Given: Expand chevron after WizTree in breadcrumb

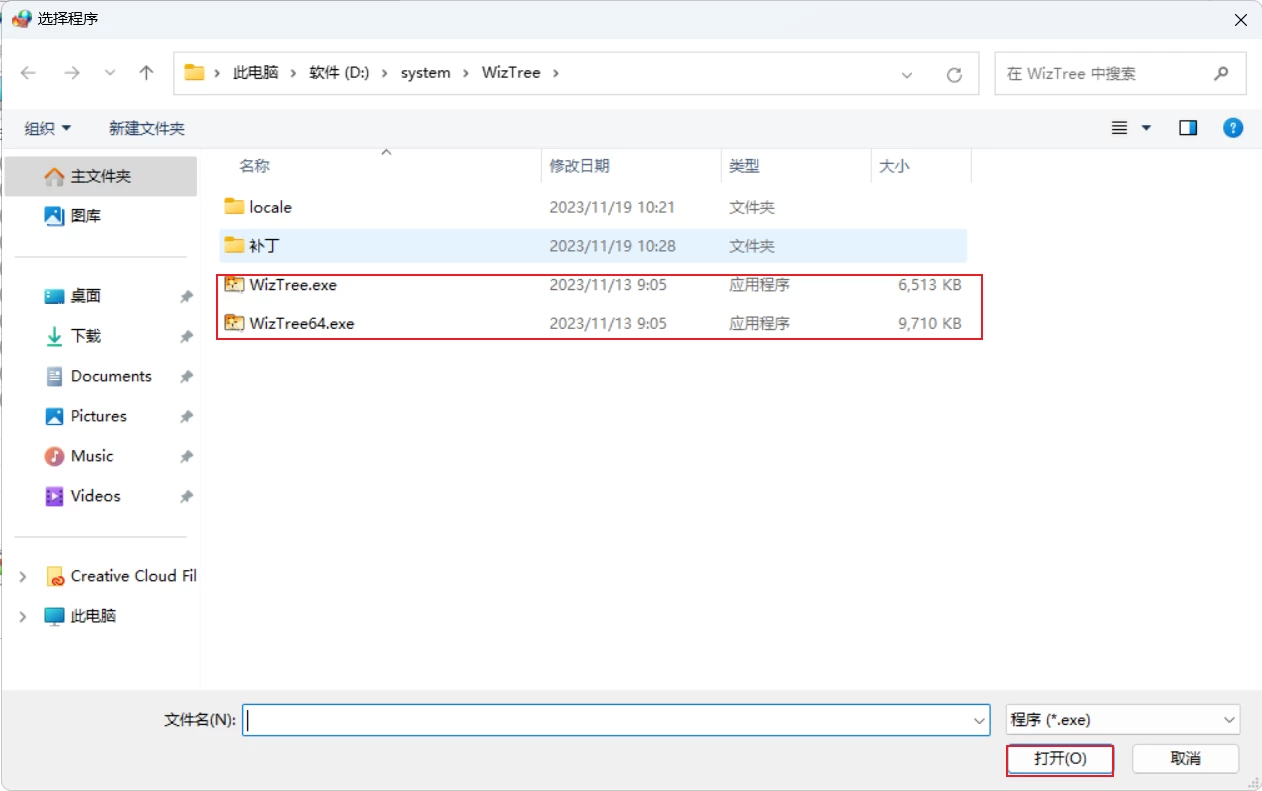Looking at the screenshot, I should coord(557,73).
